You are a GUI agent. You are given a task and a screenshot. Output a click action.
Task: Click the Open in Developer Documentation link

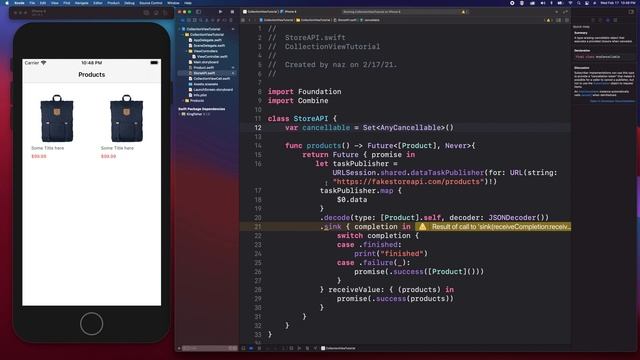coord(612,101)
